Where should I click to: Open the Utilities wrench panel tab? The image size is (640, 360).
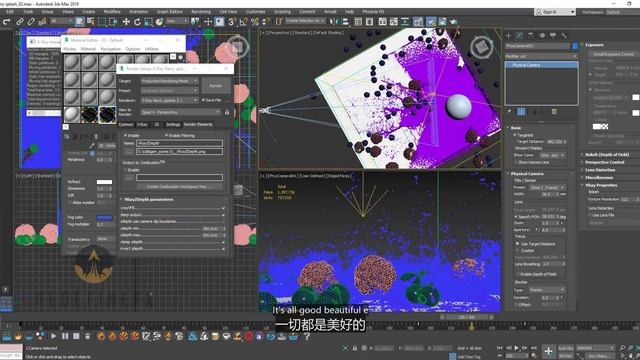point(564,36)
